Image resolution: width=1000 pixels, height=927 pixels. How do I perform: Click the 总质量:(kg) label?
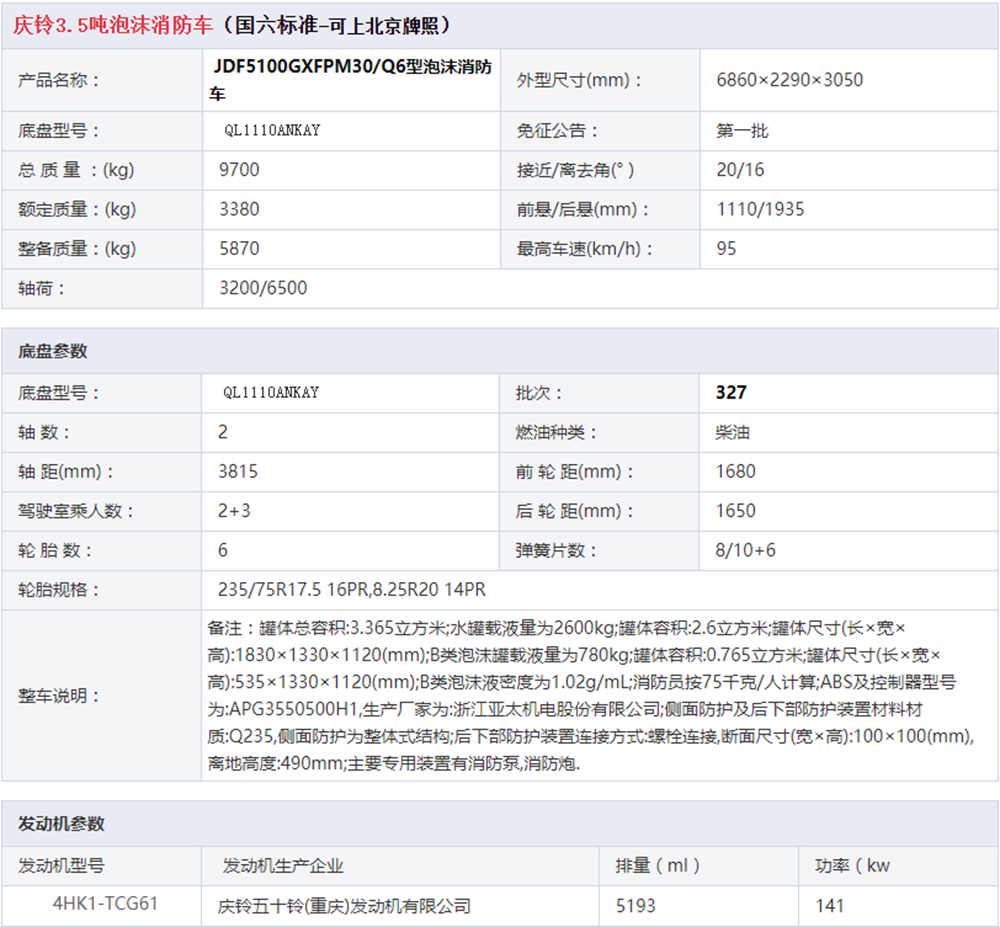(x=76, y=170)
